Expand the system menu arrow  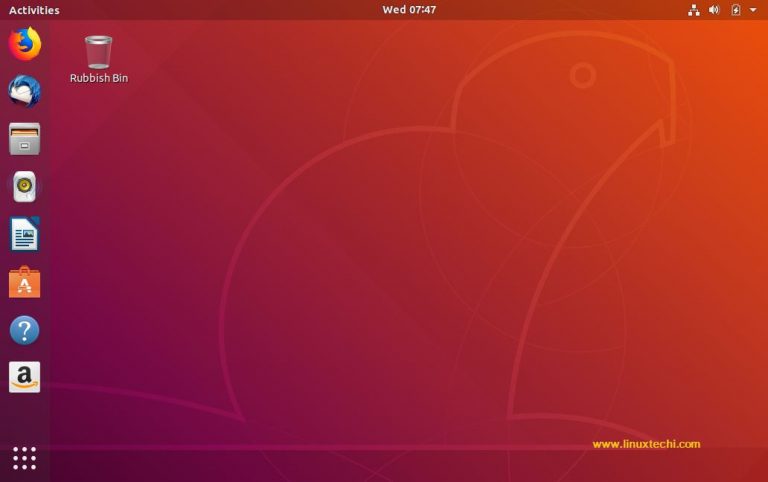(x=753, y=10)
